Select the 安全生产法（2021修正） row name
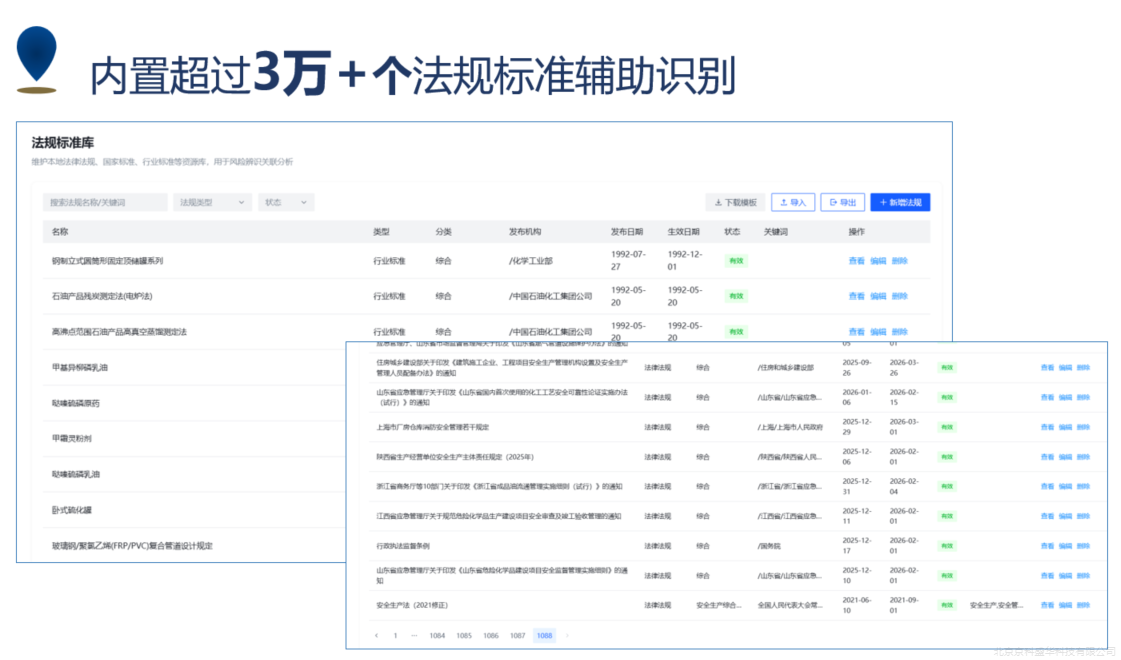The width and height of the screenshot is (1121, 660). [412, 605]
